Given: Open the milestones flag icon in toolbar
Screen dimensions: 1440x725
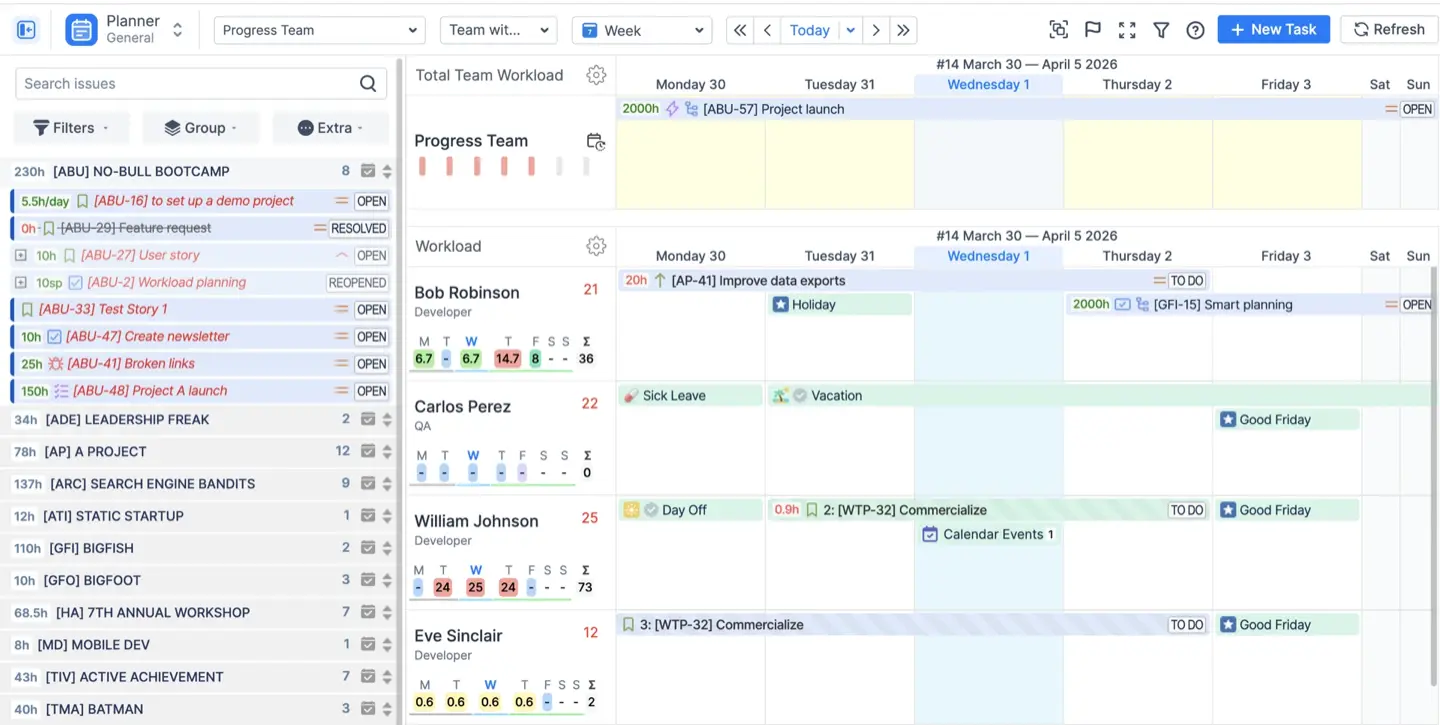Looking at the screenshot, I should (x=1092, y=29).
